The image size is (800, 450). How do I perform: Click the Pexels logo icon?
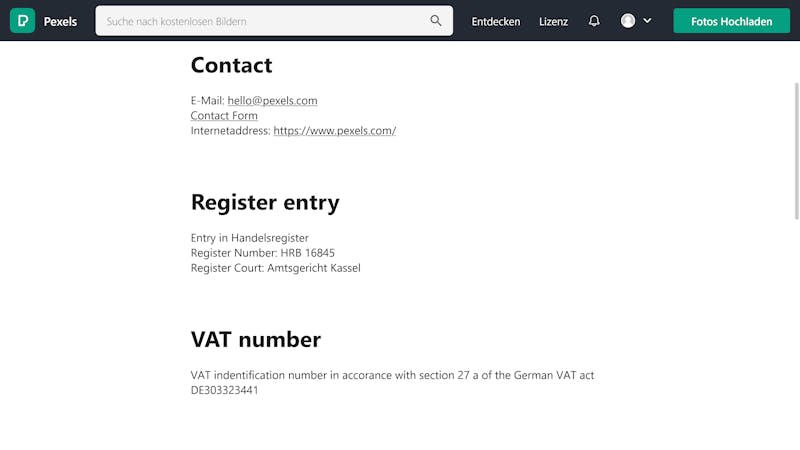coord(22,21)
